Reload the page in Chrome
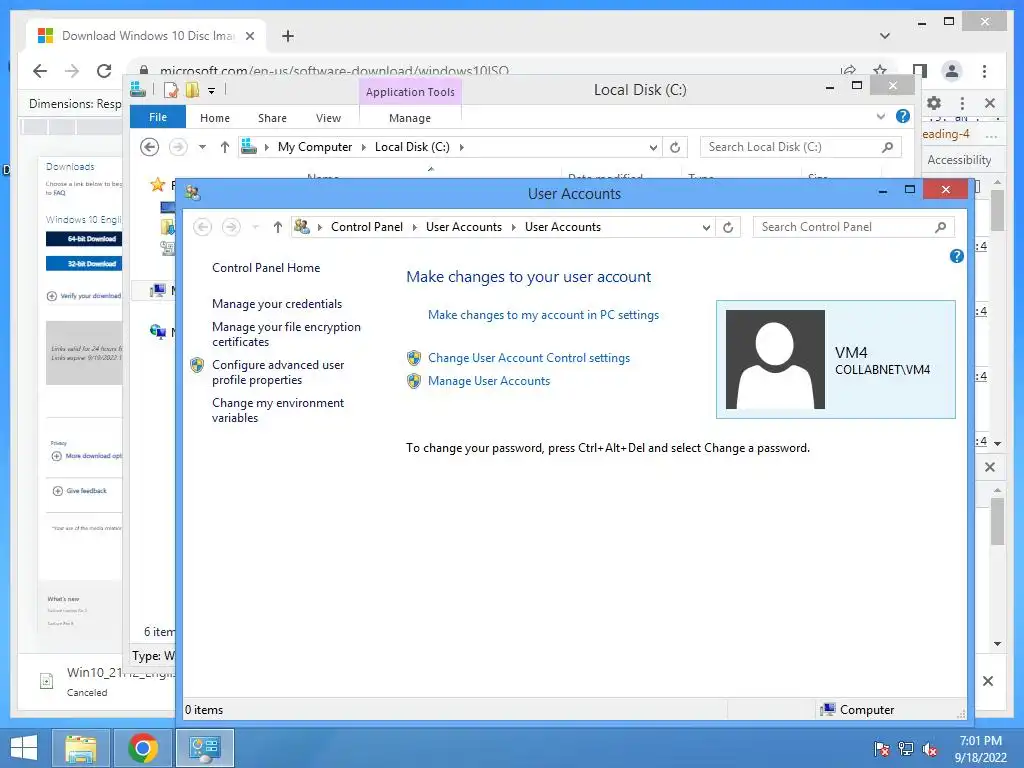 click(x=104, y=71)
